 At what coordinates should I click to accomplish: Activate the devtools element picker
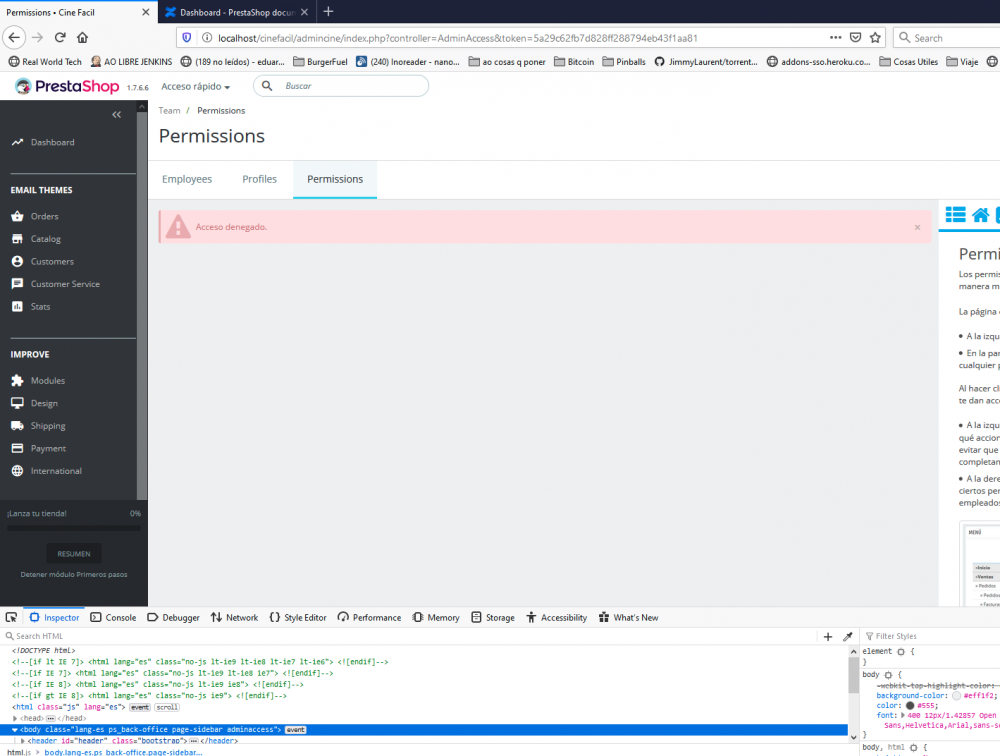(x=11, y=618)
